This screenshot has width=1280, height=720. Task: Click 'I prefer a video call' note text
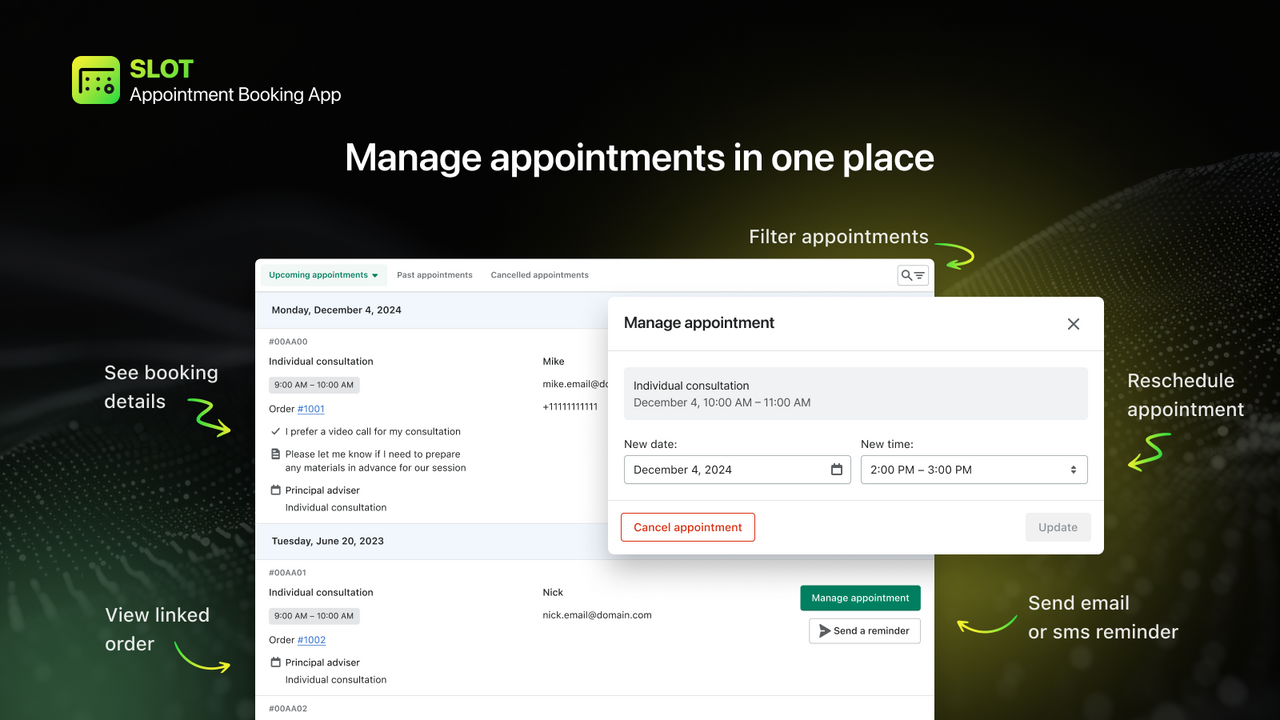373,432
